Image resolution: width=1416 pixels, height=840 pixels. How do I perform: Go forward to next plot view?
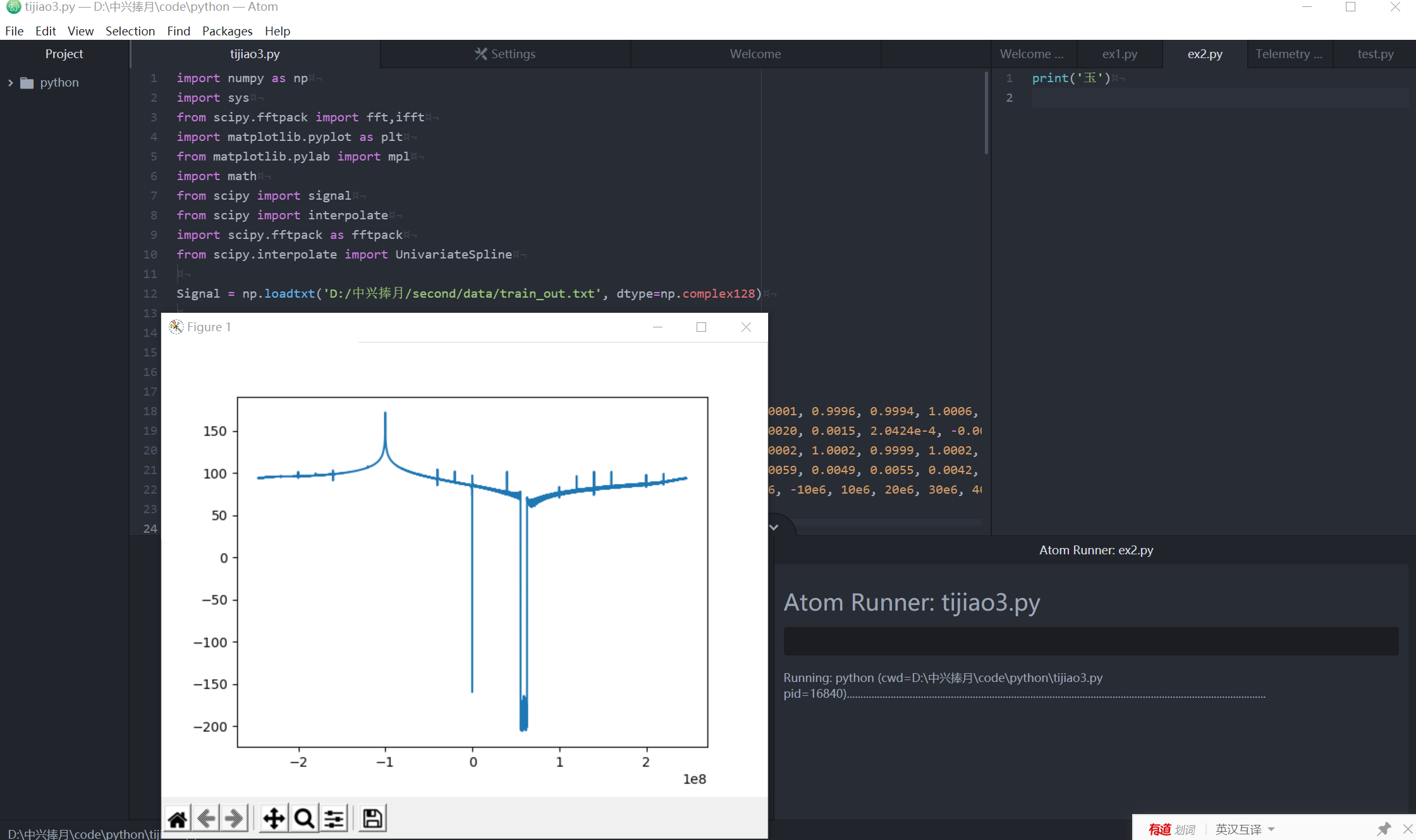coord(234,819)
